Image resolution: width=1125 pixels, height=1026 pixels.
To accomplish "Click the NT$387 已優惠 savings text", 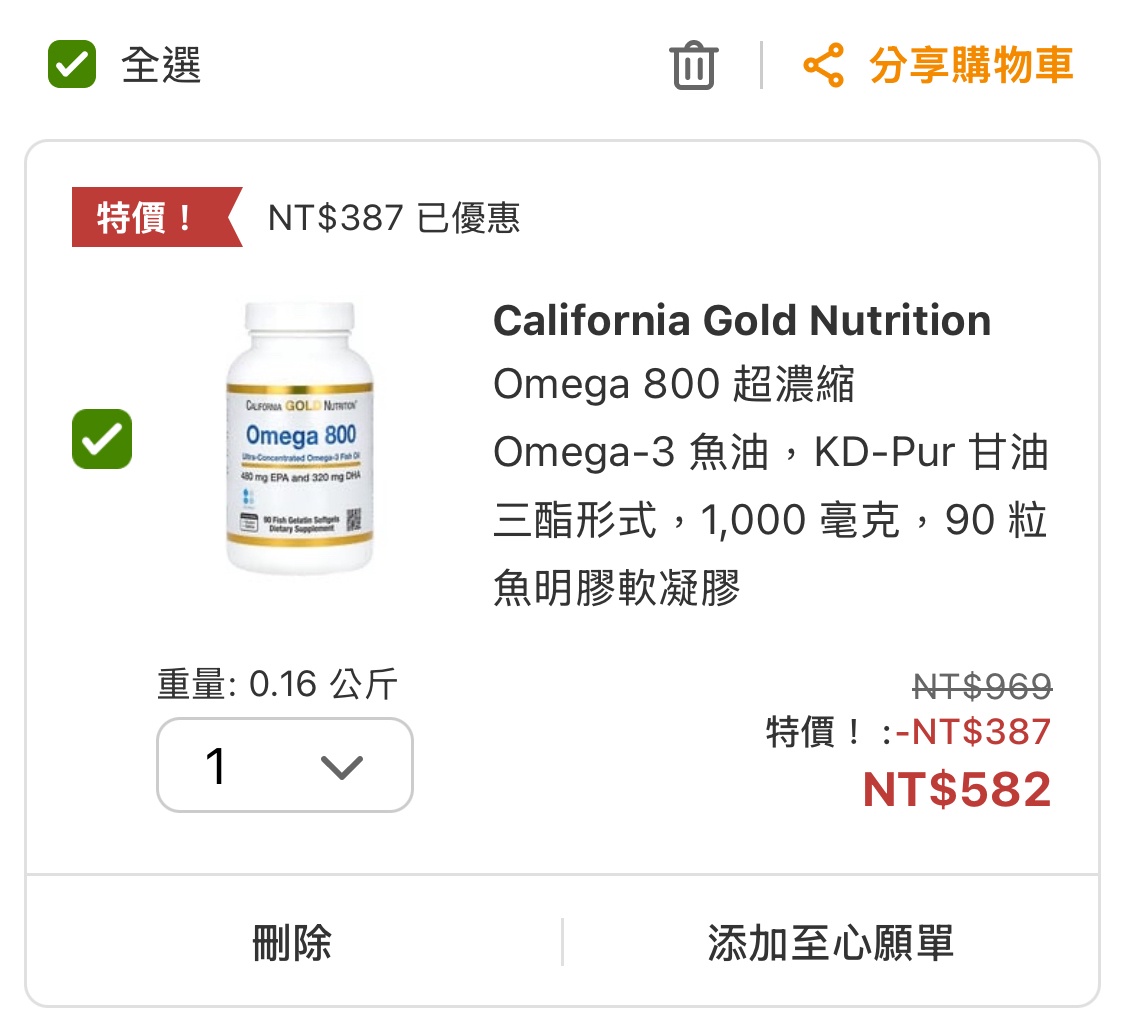I will point(394,218).
